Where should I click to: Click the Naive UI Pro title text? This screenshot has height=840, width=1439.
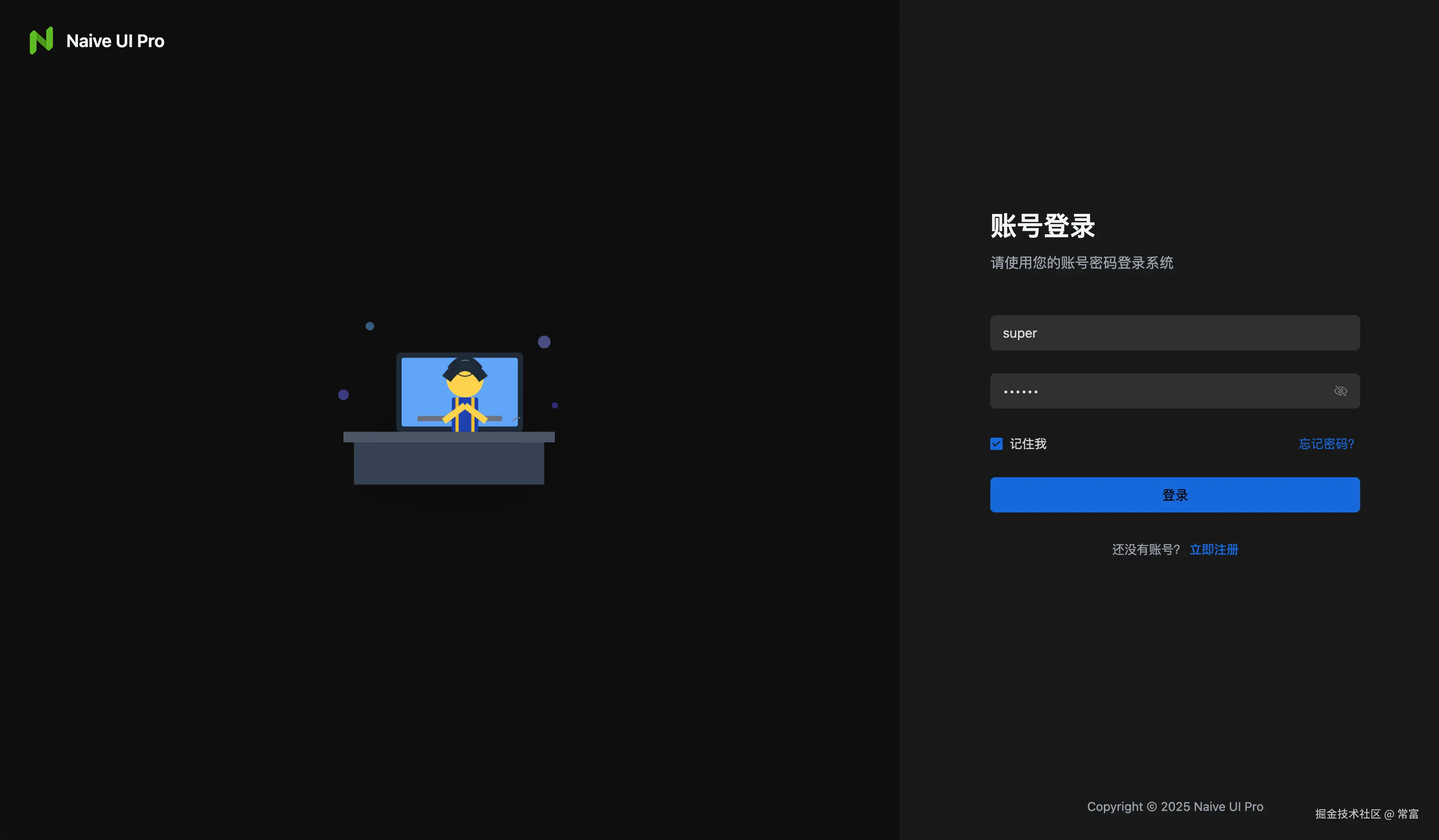(115, 41)
